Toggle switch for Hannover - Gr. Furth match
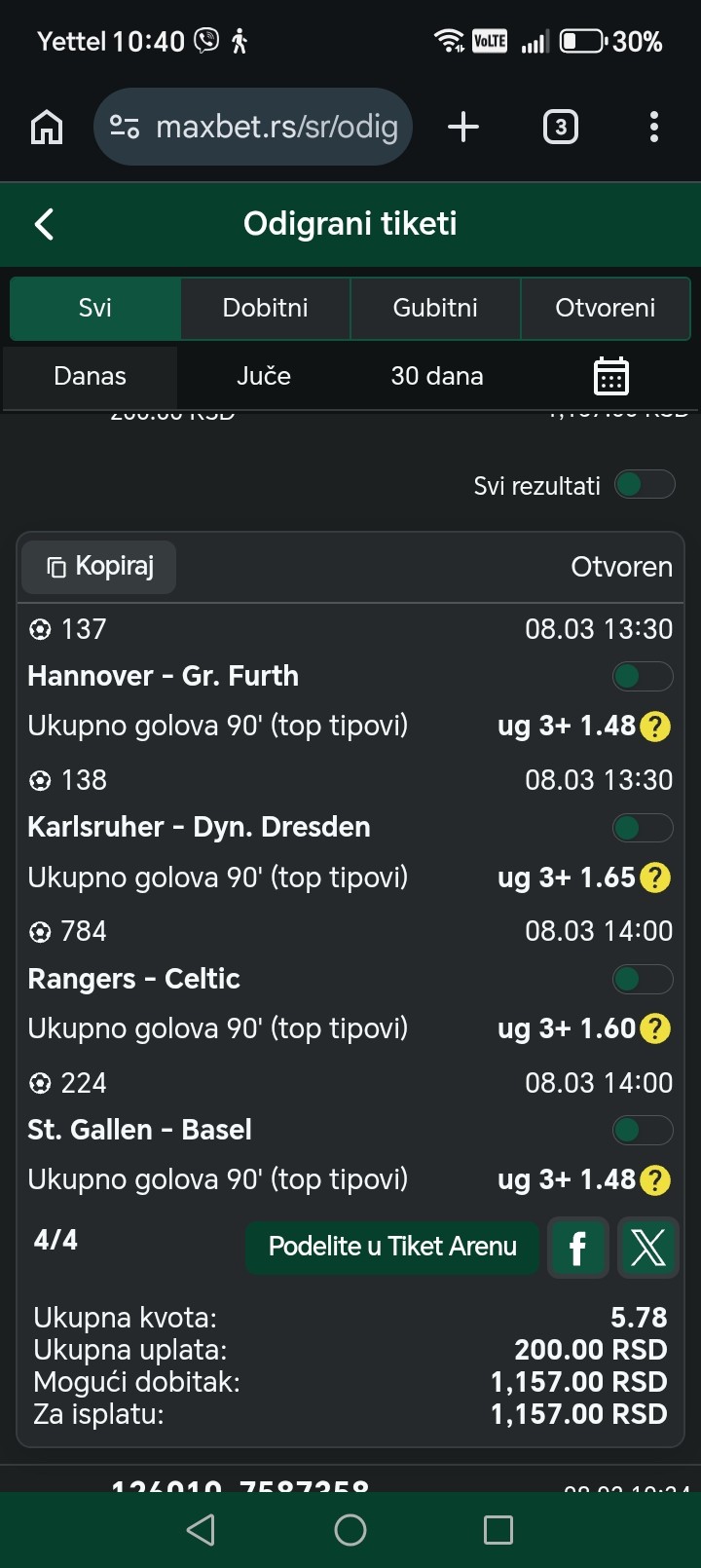This screenshot has width=701, height=1568. [x=642, y=676]
